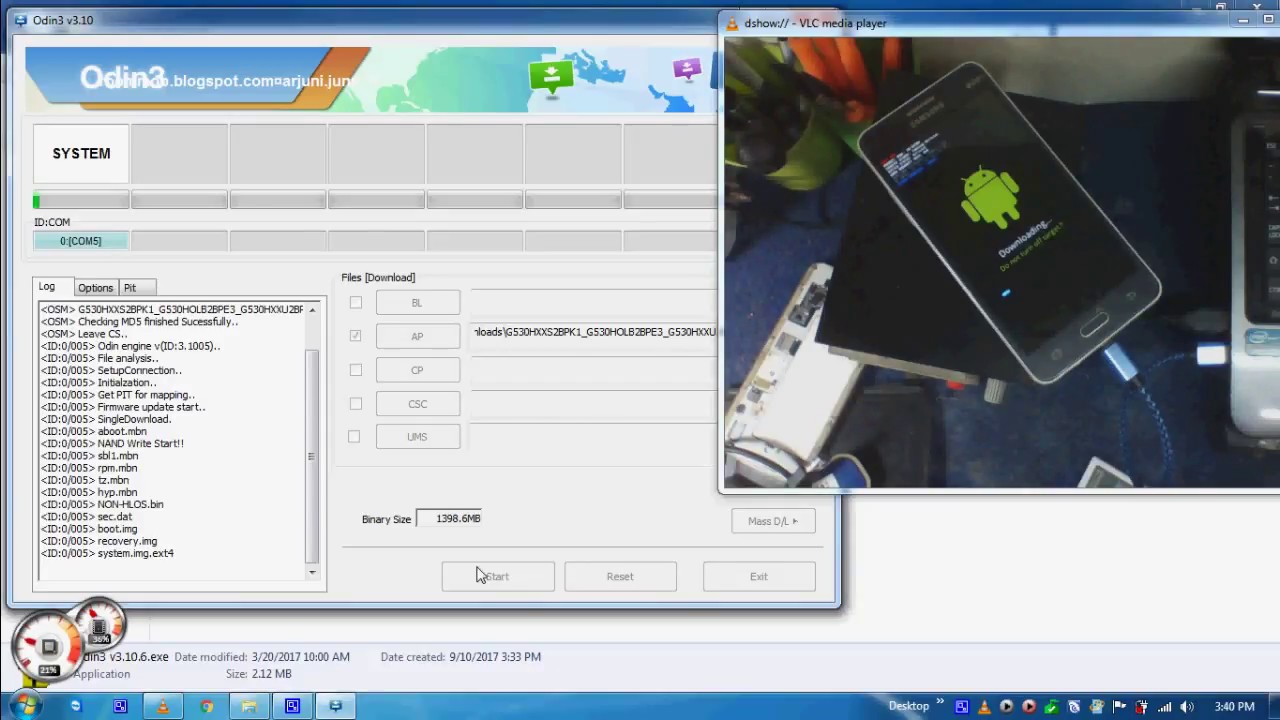
Task: Click the Binary Size value field
Action: (449, 518)
